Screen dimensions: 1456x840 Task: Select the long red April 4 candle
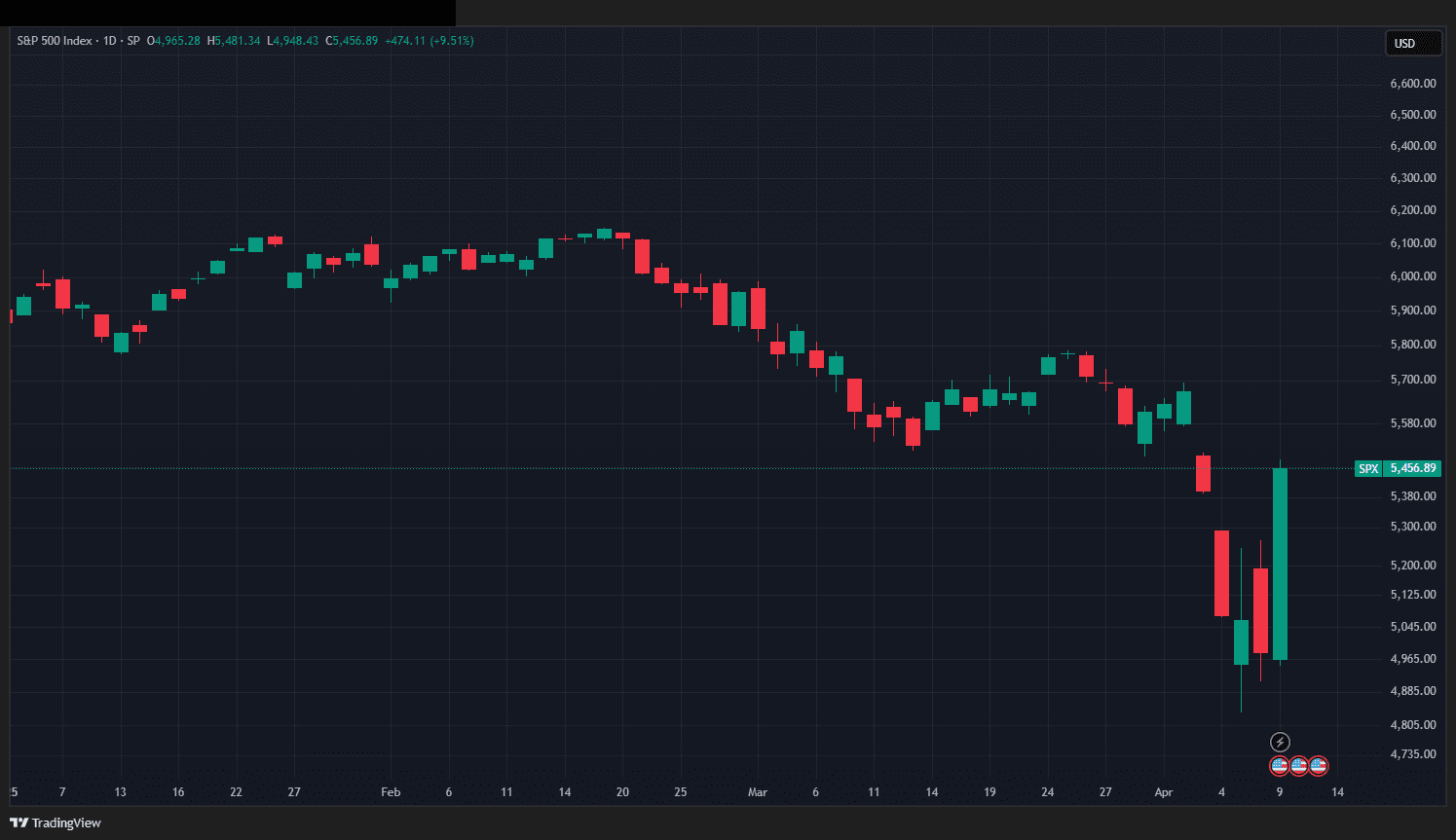click(x=1221, y=573)
